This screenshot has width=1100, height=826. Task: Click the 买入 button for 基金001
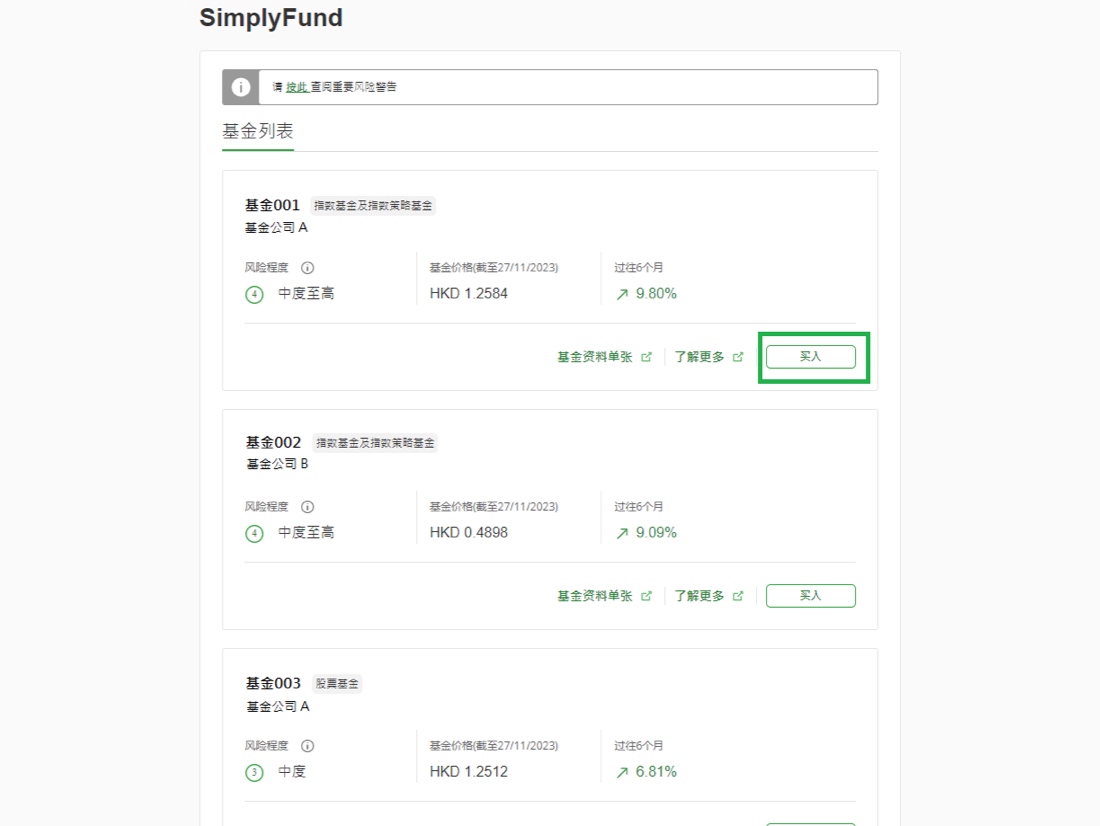(810, 357)
